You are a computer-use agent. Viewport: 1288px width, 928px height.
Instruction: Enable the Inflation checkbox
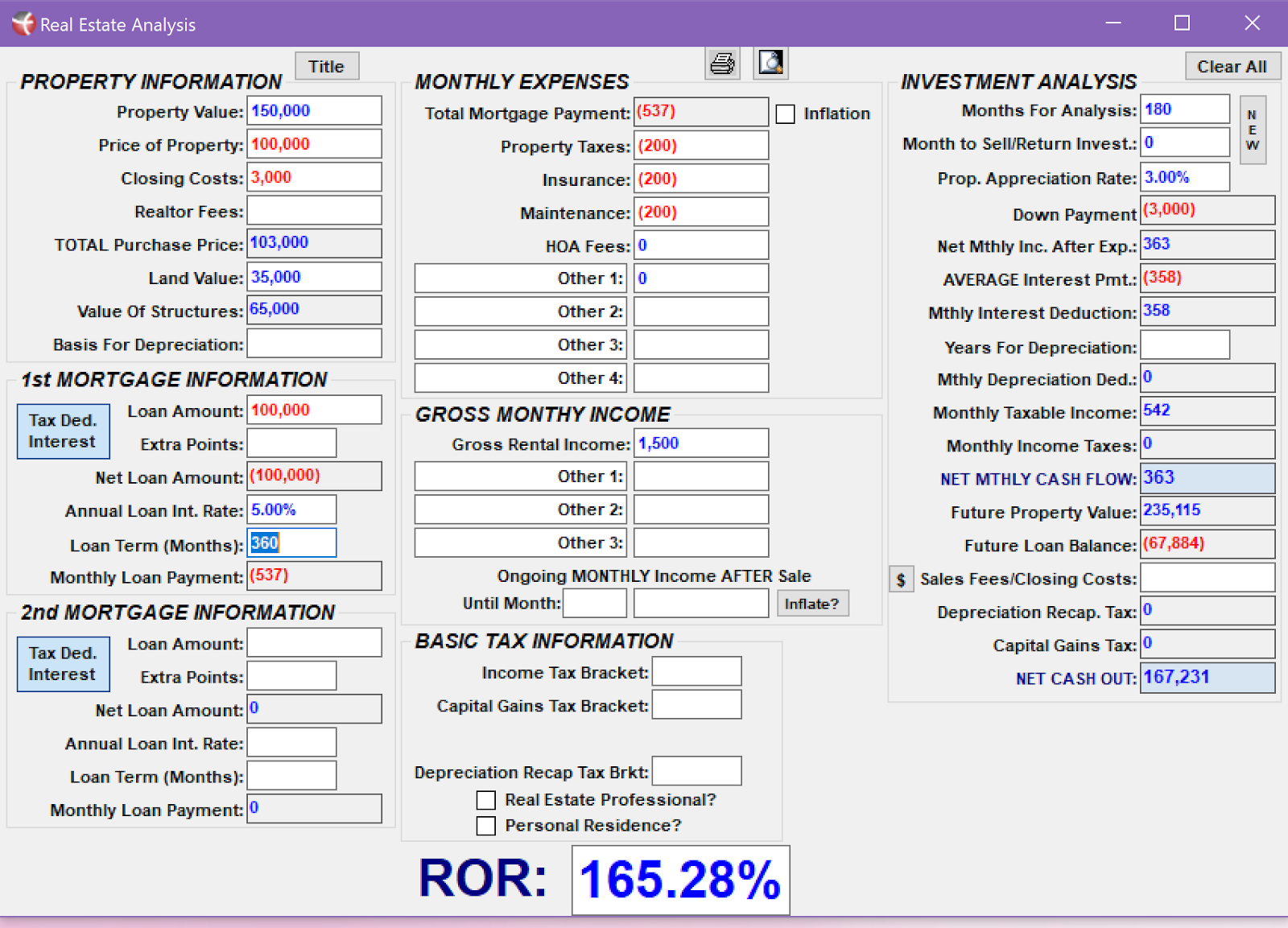pos(785,114)
